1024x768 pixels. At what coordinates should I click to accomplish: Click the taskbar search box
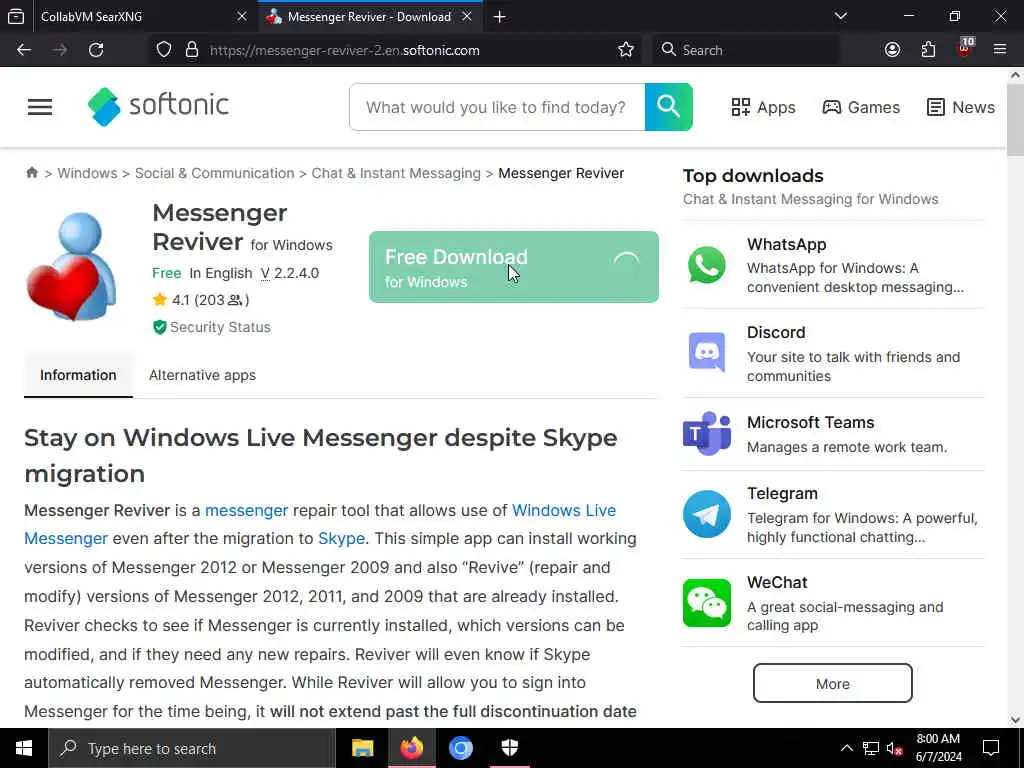point(192,748)
